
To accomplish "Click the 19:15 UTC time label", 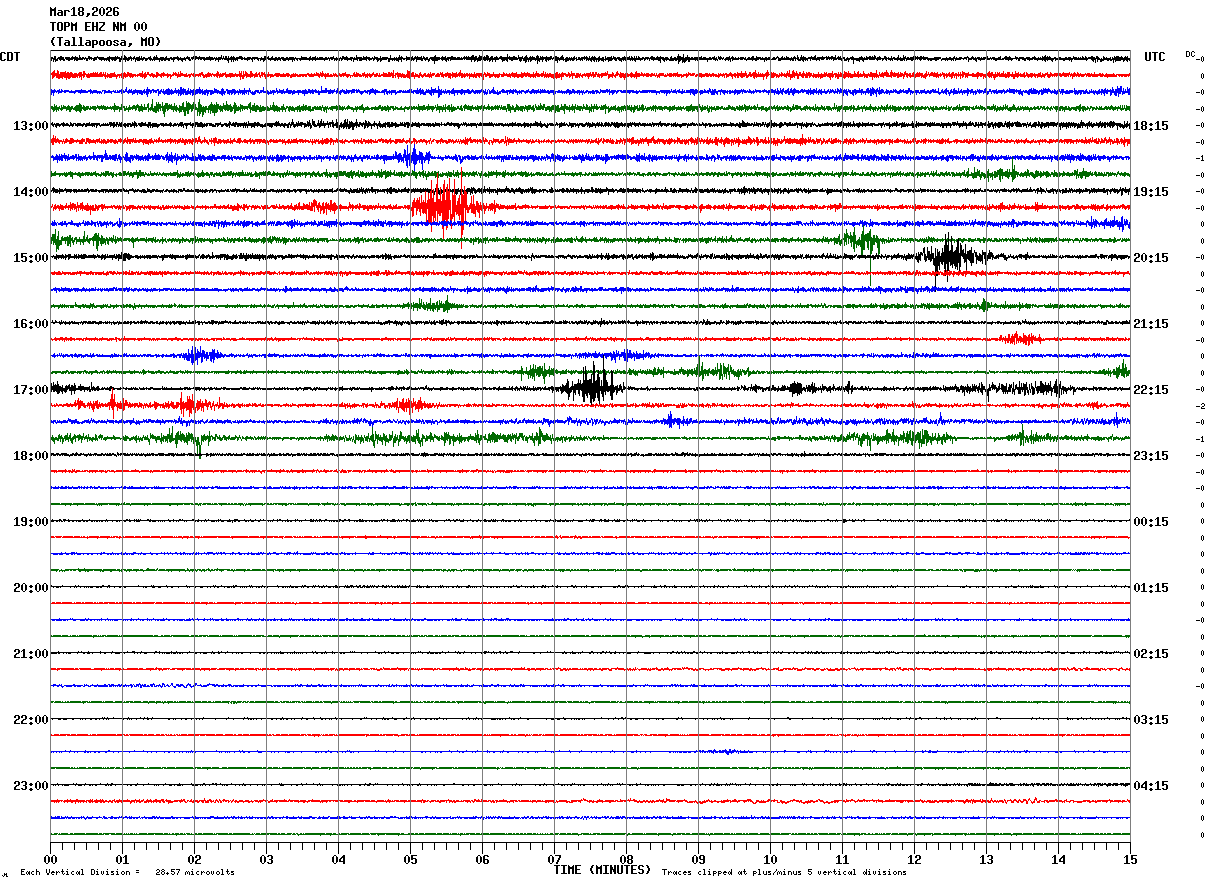I will (x=1151, y=192).
